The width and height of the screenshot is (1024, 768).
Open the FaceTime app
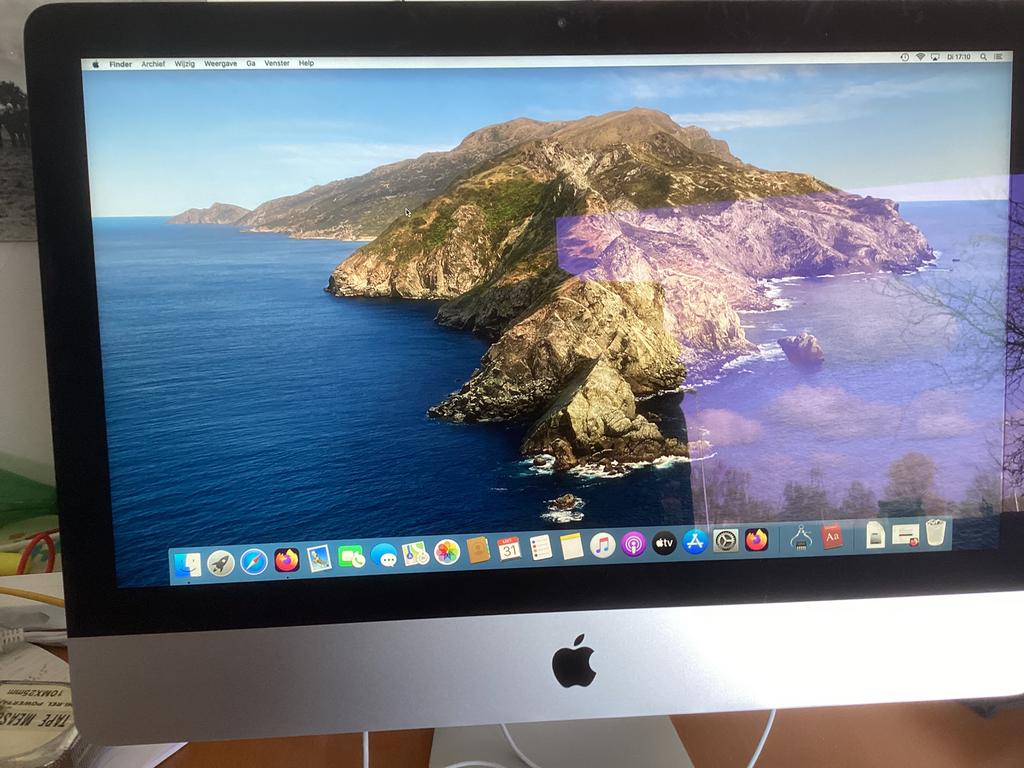(x=351, y=557)
